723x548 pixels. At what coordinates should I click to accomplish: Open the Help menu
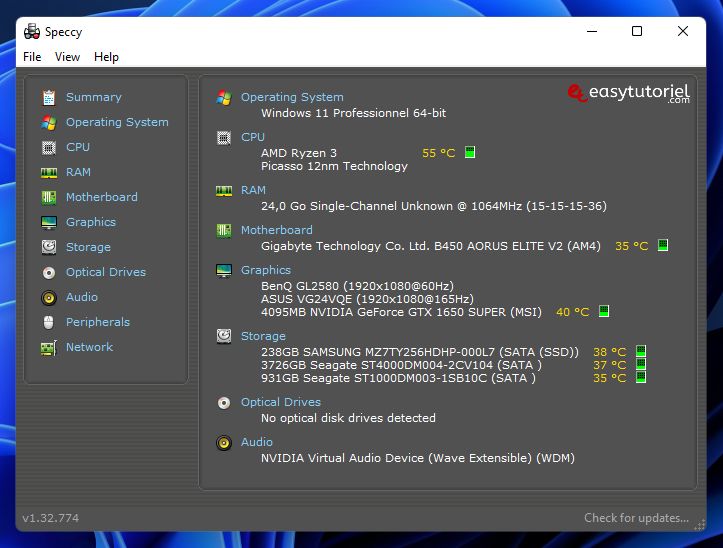click(x=106, y=57)
